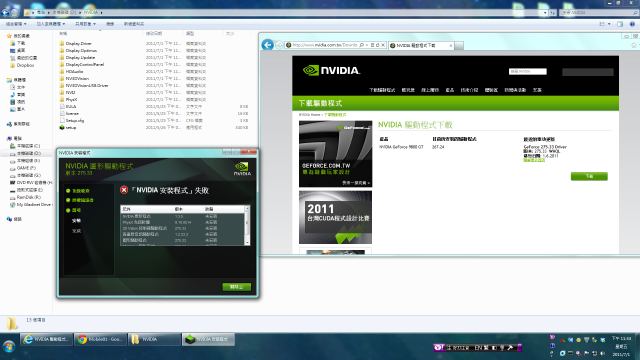Click the NVIDIA site search field
Screen dimensions: 640x360
click(527, 71)
